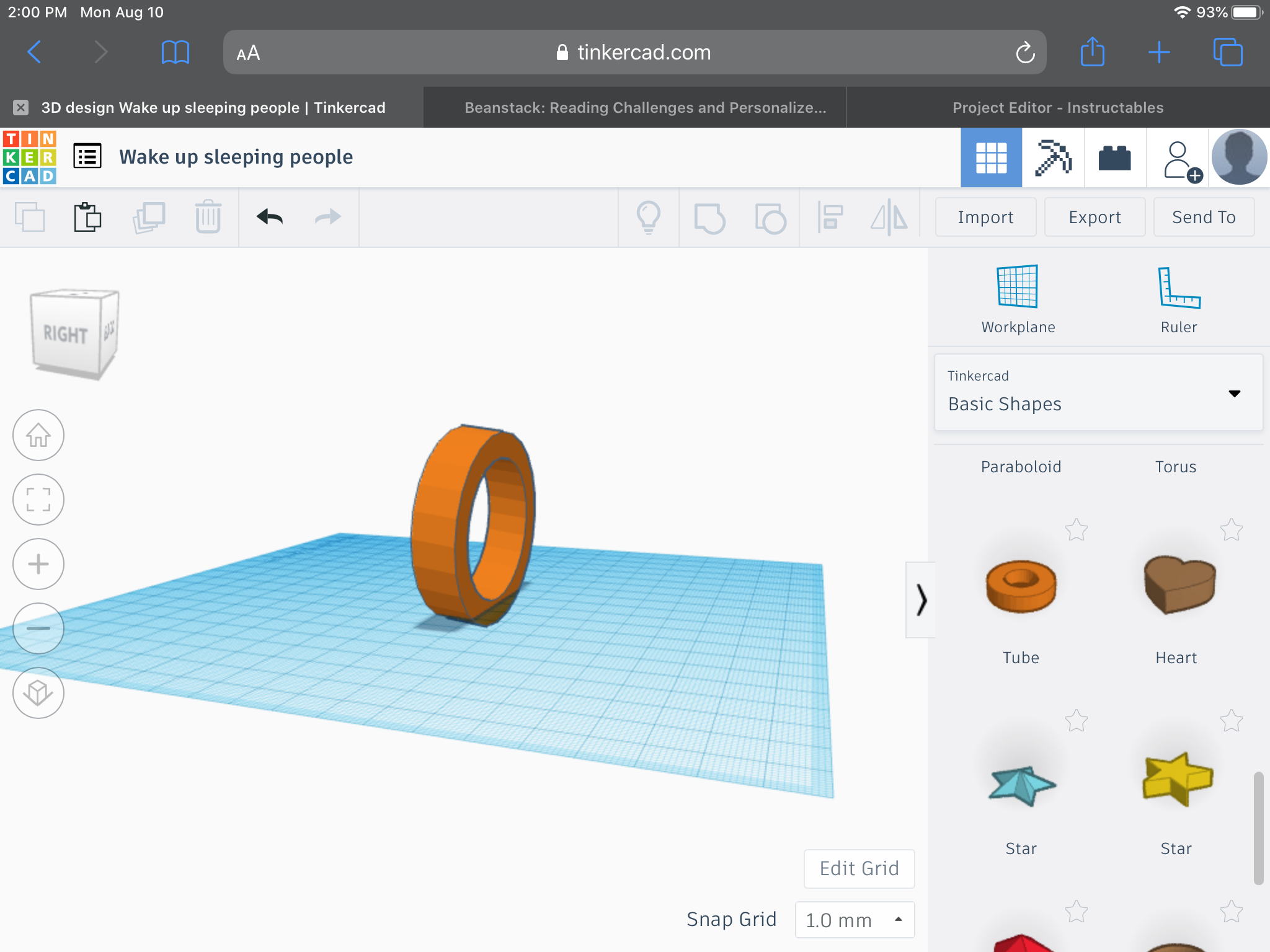Click the Send To button
This screenshot has height=952, width=1270.
point(1204,217)
